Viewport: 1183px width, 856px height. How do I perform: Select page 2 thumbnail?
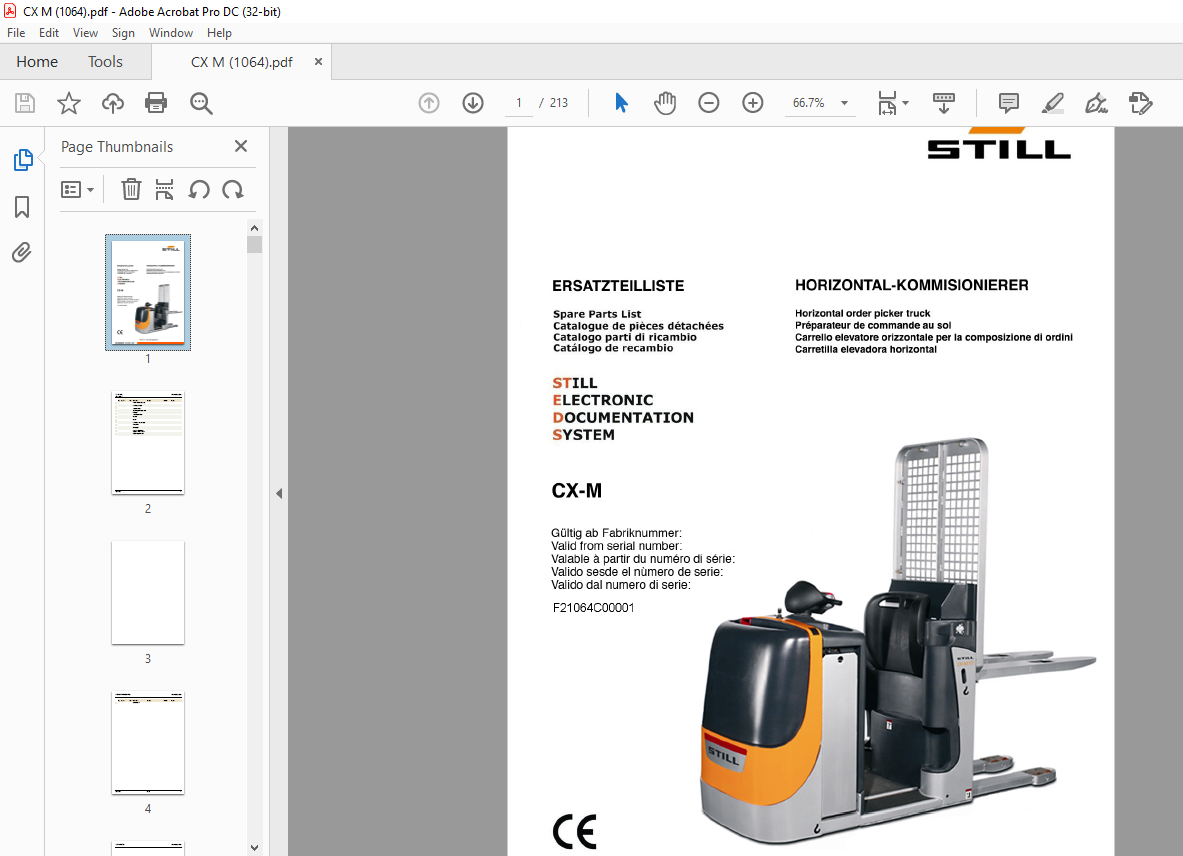tap(148, 443)
